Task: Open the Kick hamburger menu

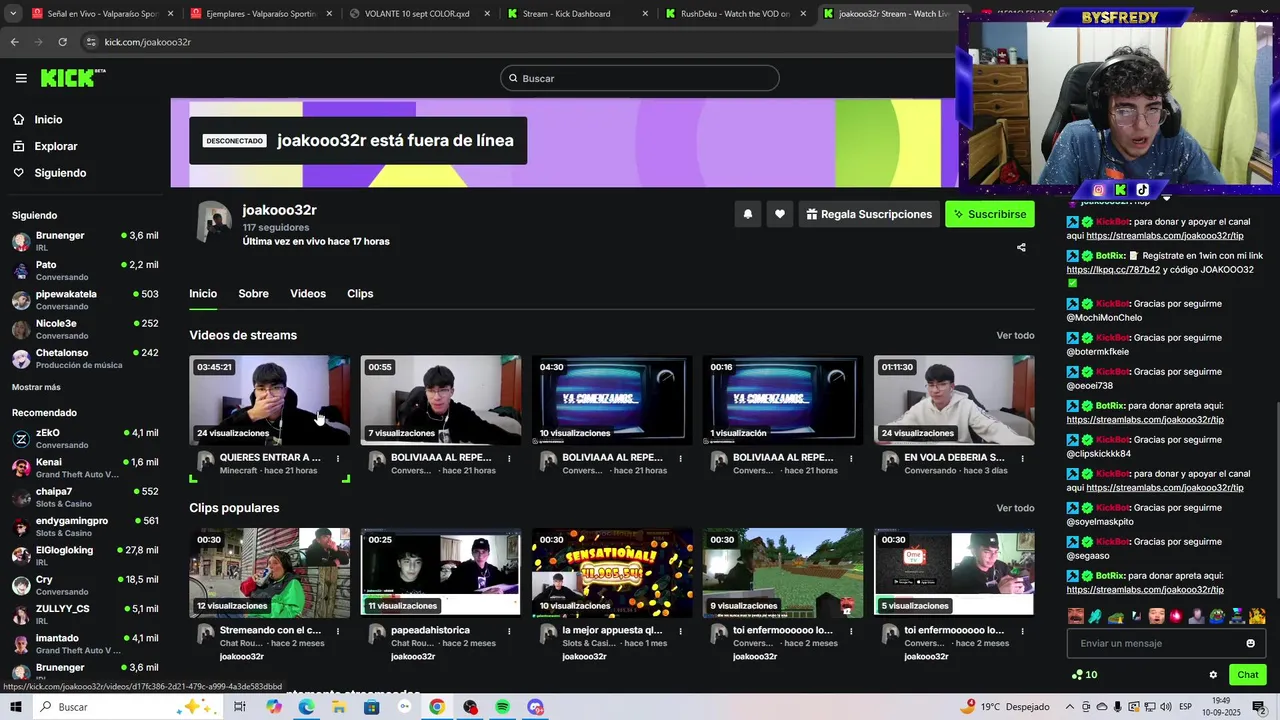Action: click(21, 78)
